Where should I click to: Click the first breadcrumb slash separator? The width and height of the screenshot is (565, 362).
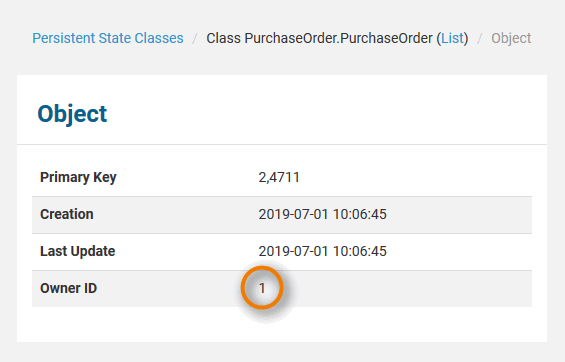click(195, 38)
